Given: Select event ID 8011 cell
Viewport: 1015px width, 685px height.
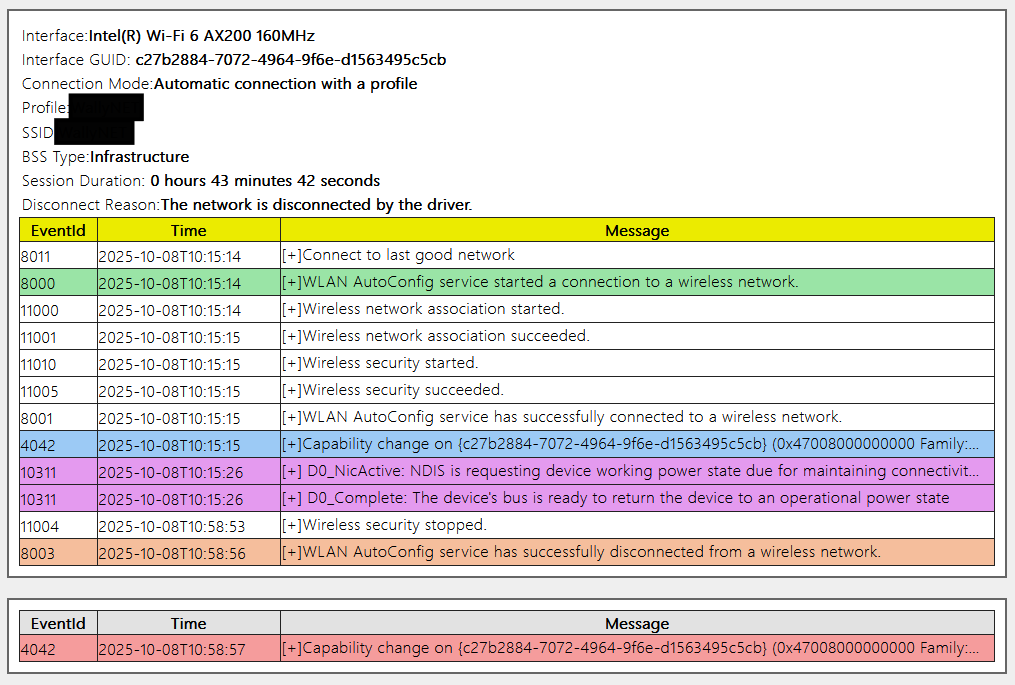Looking at the screenshot, I should pyautogui.click(x=58, y=256).
